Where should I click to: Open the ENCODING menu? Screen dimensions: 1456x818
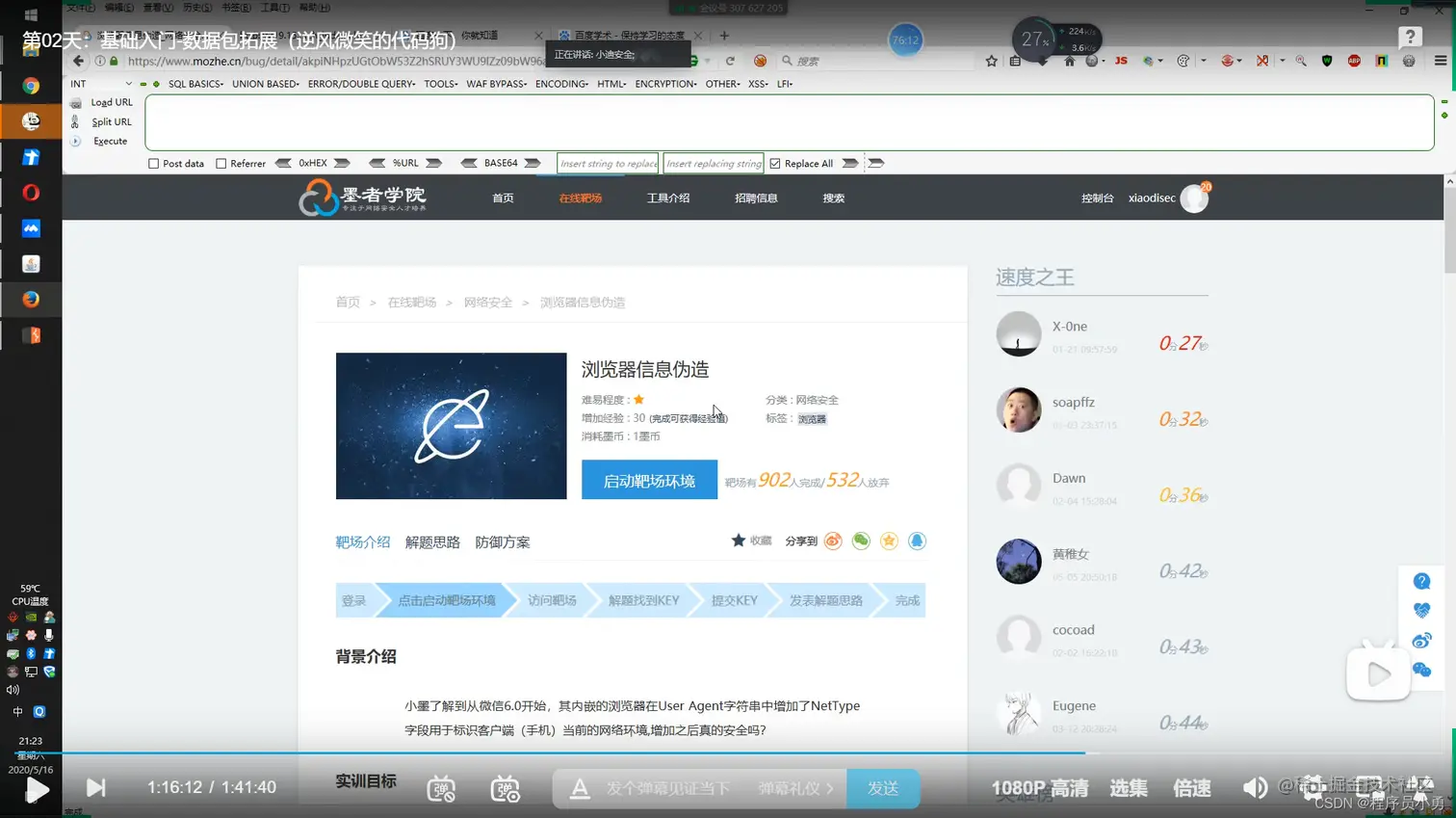coord(561,84)
